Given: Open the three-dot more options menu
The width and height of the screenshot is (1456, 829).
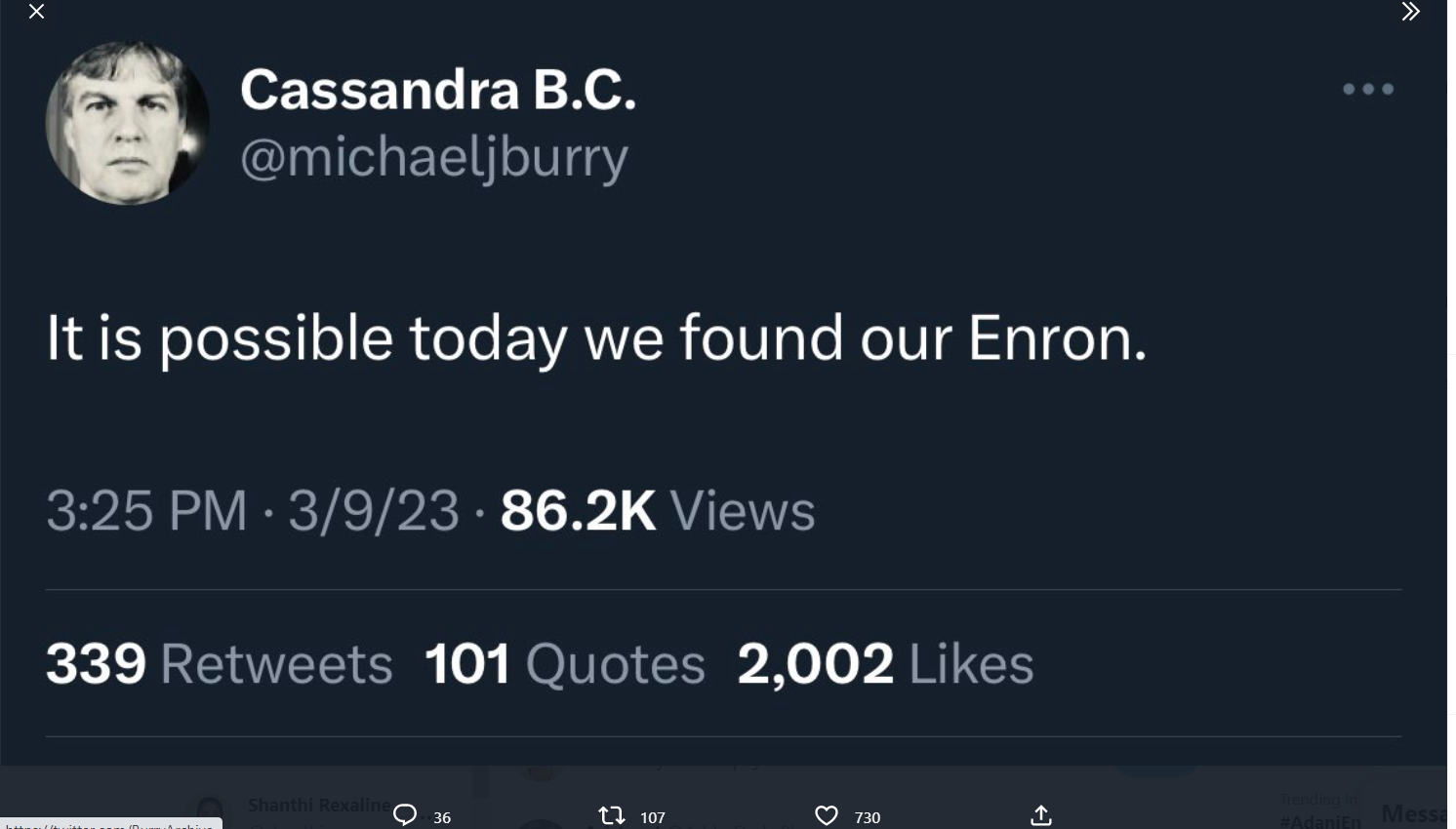Looking at the screenshot, I should tap(1368, 89).
